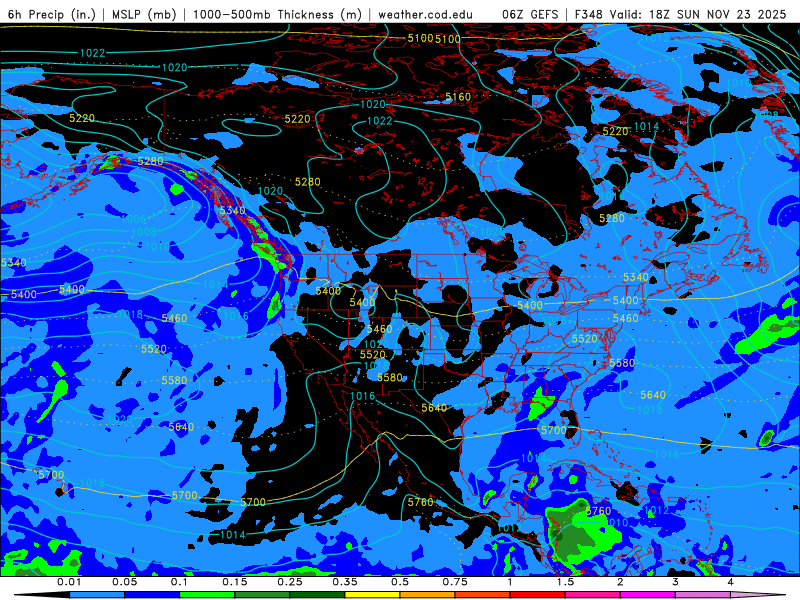Screen dimensions: 800x600
Task: Click the 5160 thickness contour label
Action: [x=458, y=97]
